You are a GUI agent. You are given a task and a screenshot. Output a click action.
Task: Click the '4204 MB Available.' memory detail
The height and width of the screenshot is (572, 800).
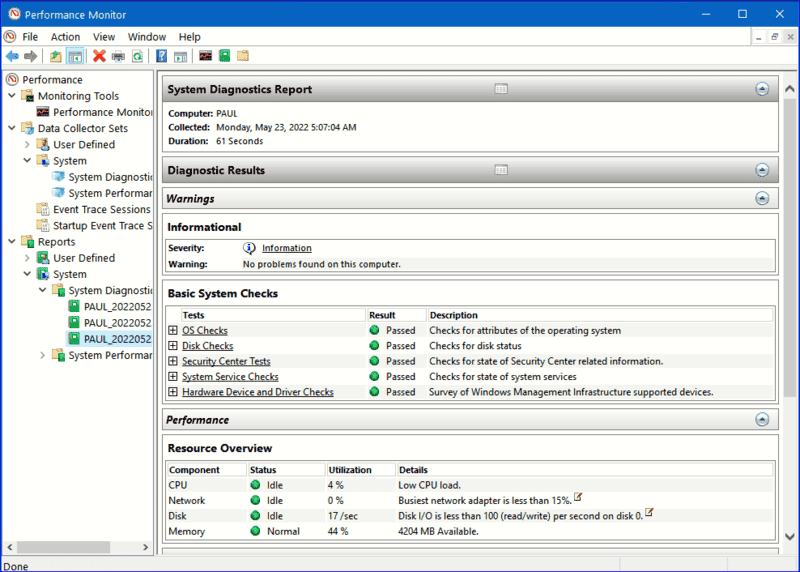pyautogui.click(x=438, y=531)
